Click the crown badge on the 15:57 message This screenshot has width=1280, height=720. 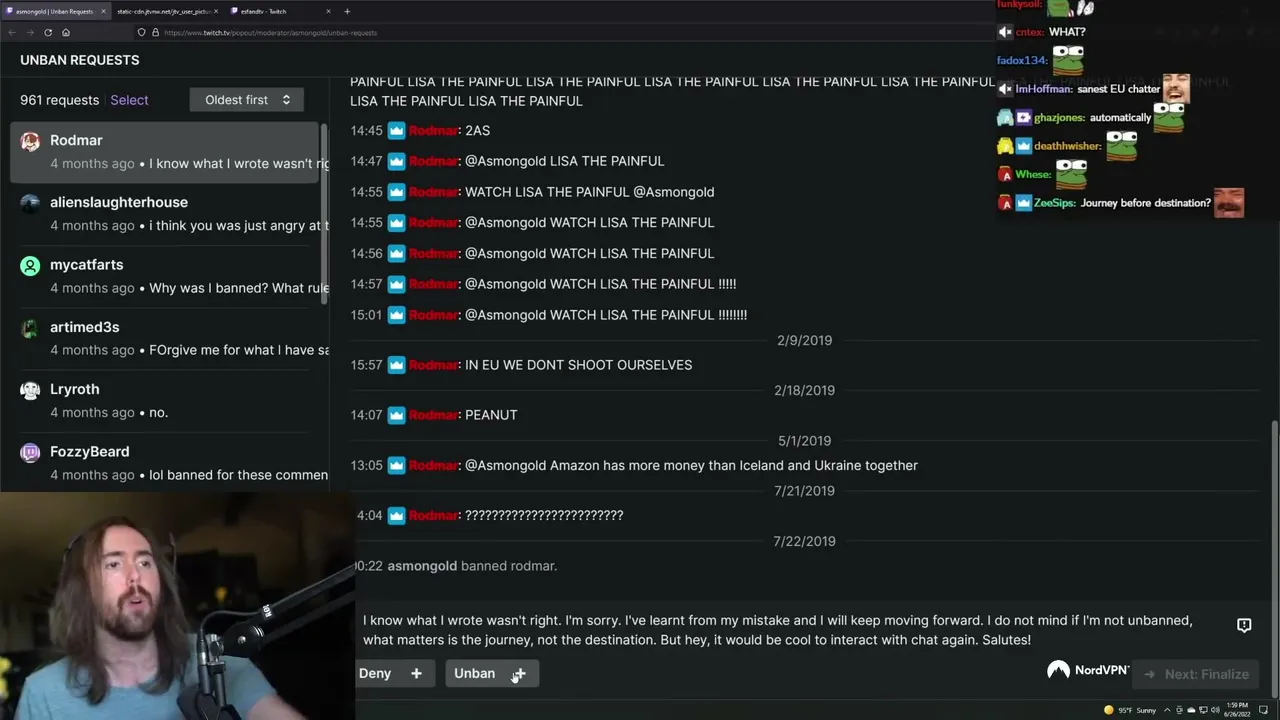tap(396, 365)
